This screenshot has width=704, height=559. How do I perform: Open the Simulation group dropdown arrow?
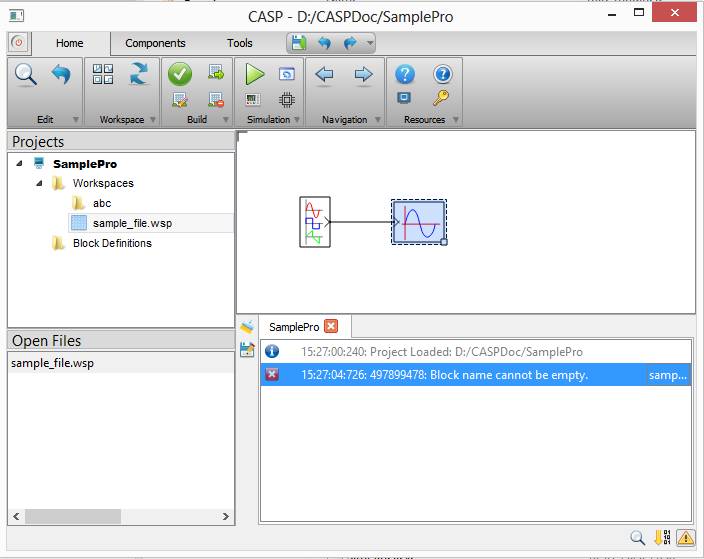(297, 120)
